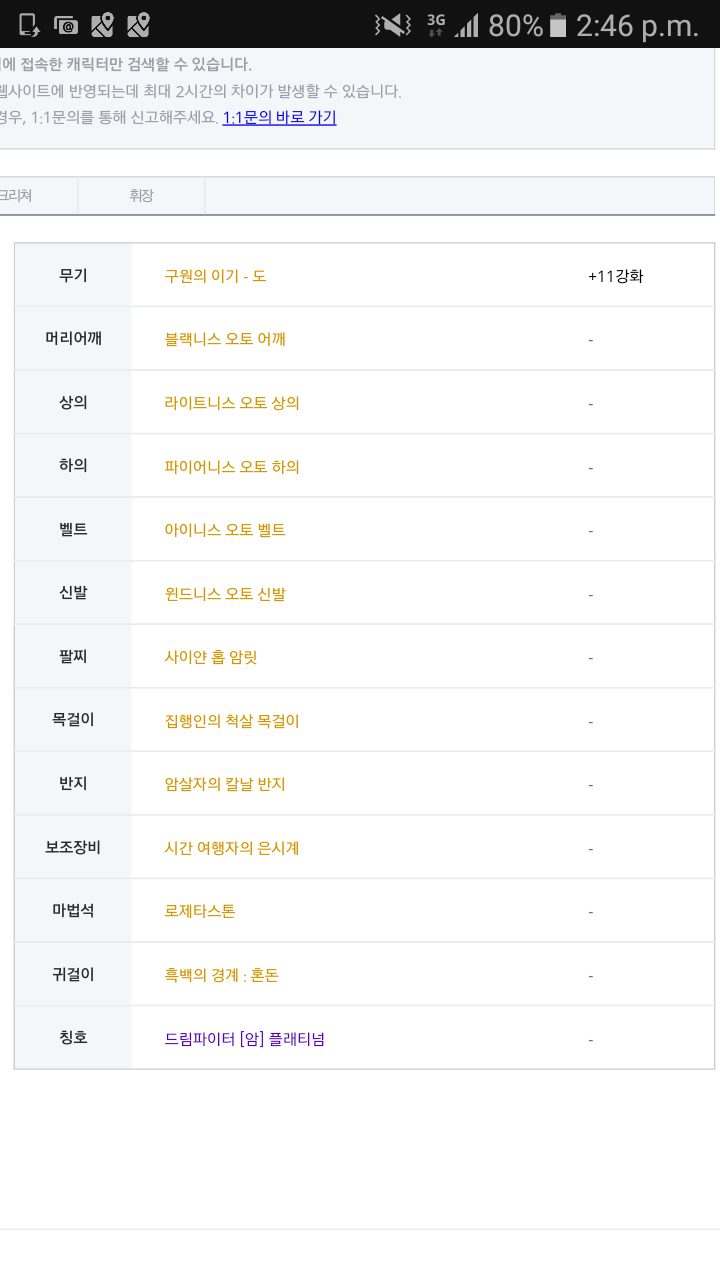Open 윈드니스 오토 신발 shoes item
This screenshot has height=1280, width=720.
click(x=225, y=594)
